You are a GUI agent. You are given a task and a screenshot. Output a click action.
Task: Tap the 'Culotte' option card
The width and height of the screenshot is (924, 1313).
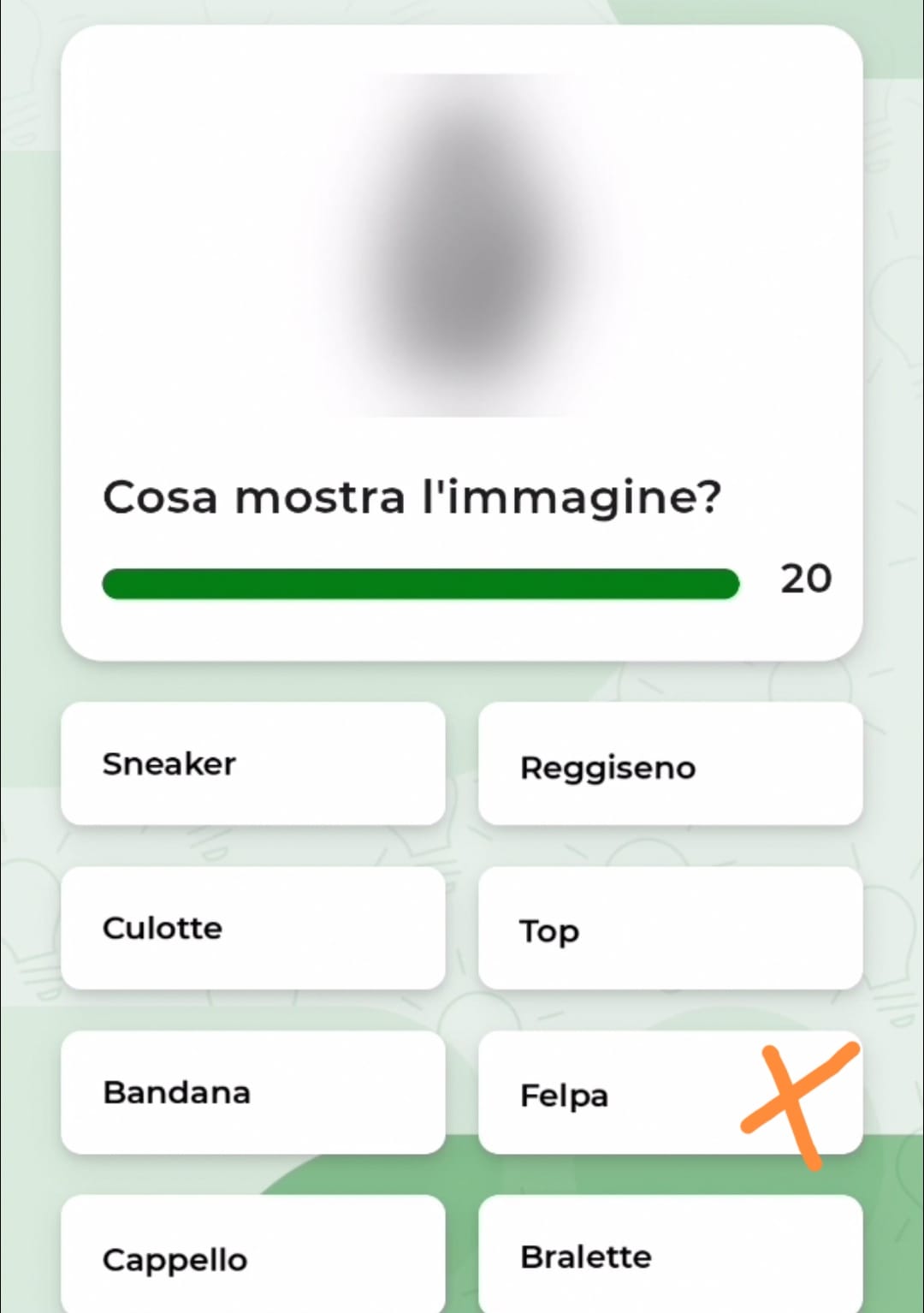point(252,928)
